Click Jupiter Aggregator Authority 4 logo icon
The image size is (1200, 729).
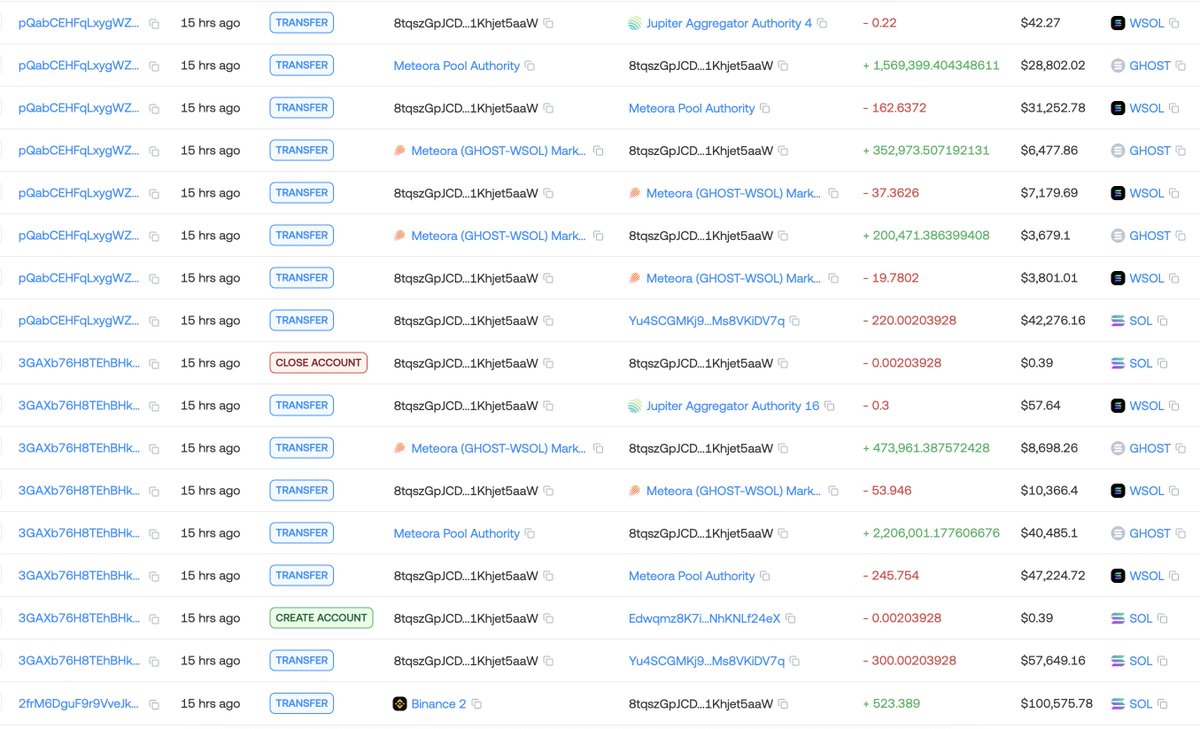pos(634,23)
